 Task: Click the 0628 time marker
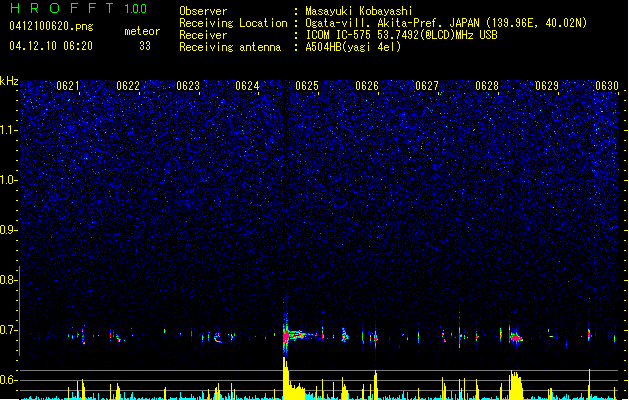point(487,86)
